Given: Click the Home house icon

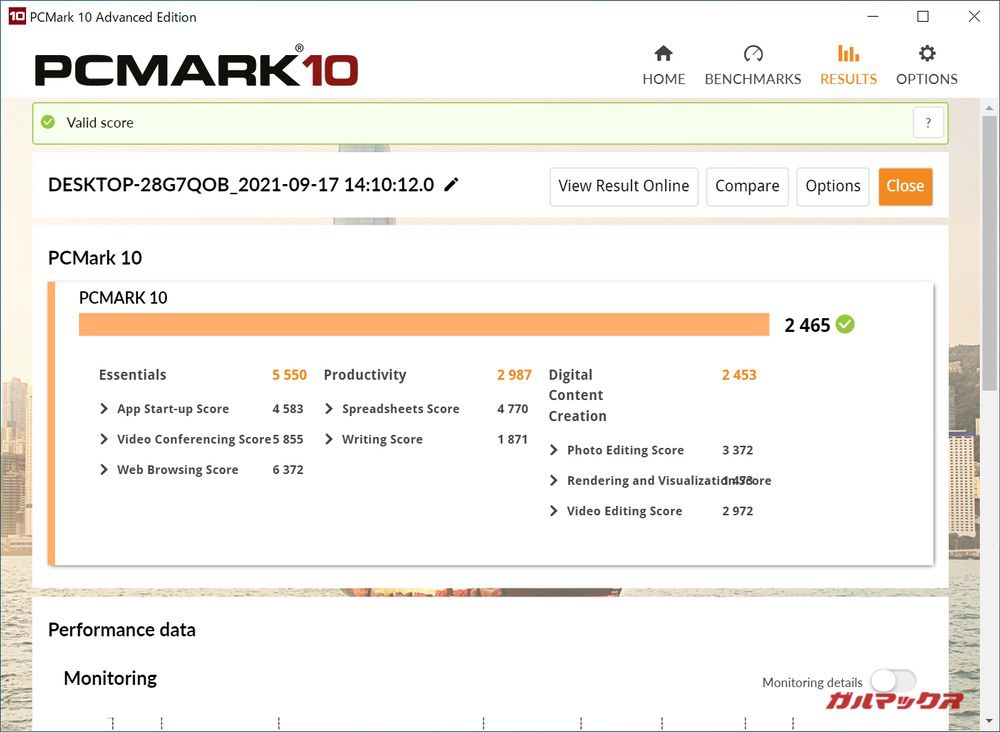Looking at the screenshot, I should [x=663, y=54].
